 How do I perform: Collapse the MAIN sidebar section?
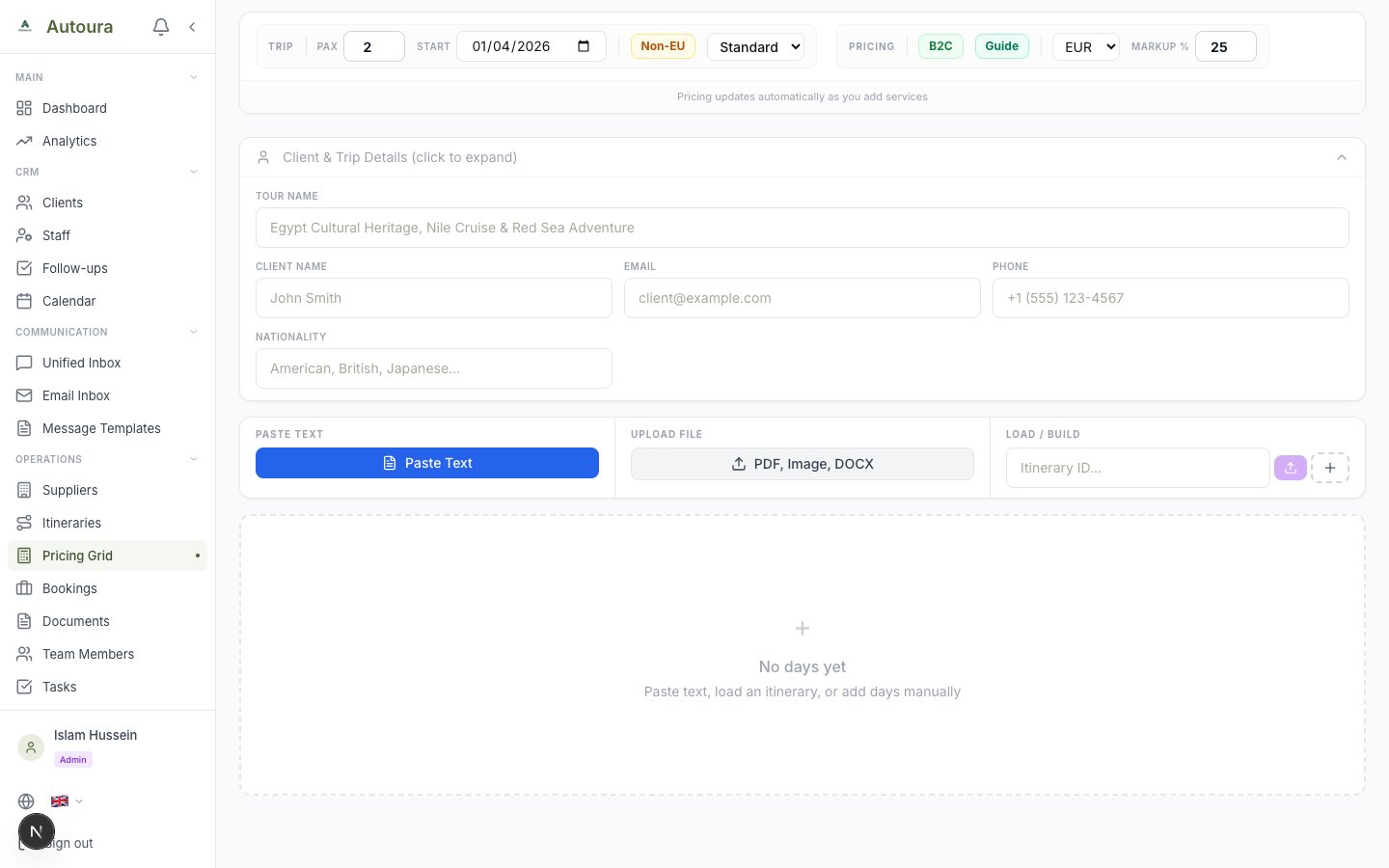coord(194,77)
